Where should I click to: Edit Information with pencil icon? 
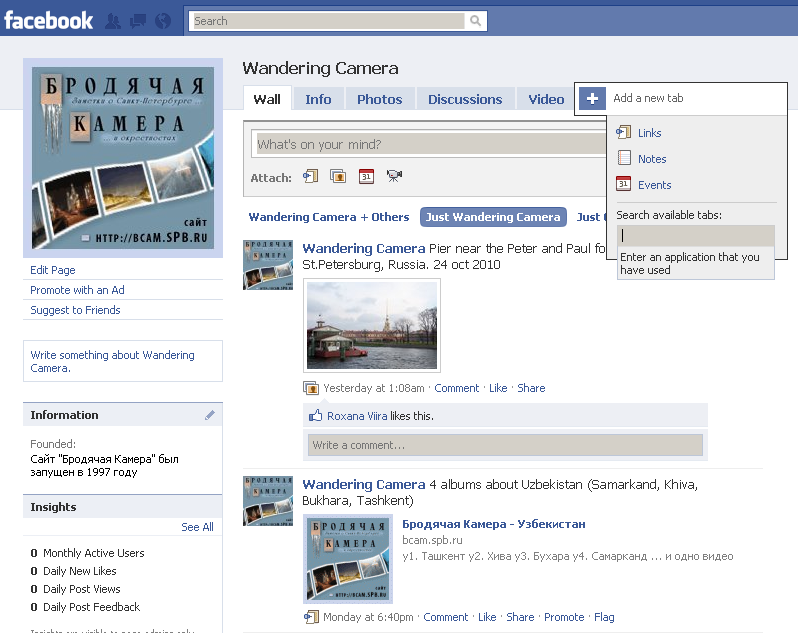pyautogui.click(x=210, y=415)
